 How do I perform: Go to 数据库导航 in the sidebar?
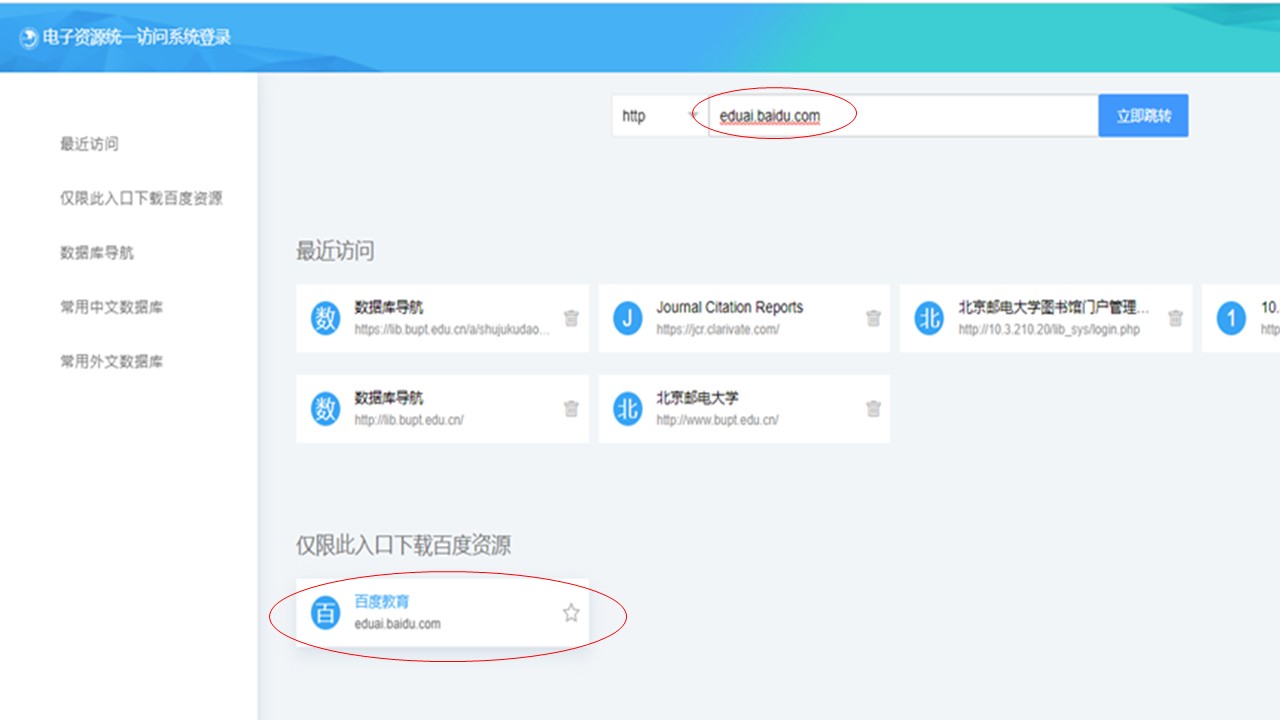tap(96, 253)
